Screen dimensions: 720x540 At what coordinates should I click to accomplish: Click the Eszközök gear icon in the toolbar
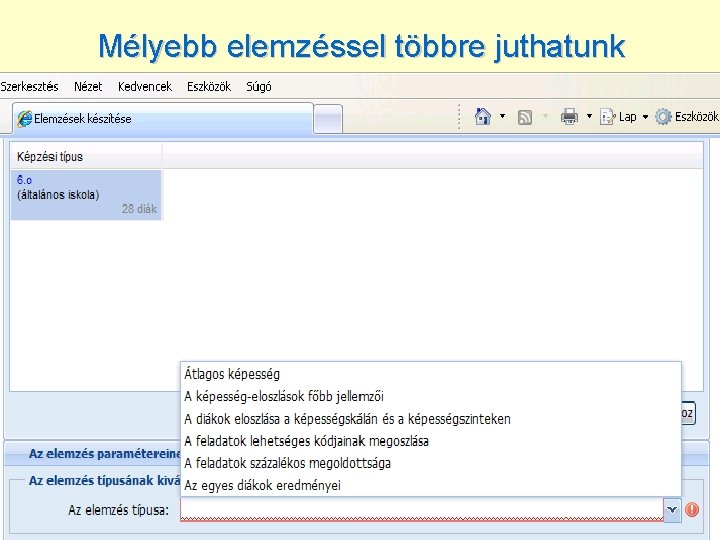pyautogui.click(x=663, y=117)
